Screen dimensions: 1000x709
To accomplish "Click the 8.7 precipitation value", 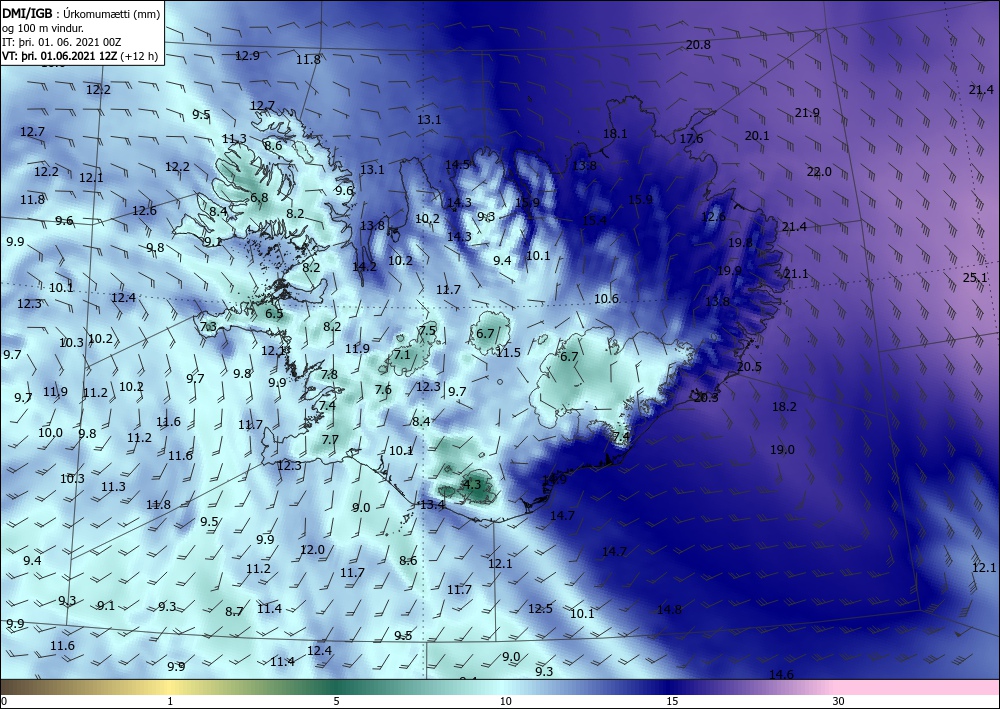I will (x=234, y=611).
